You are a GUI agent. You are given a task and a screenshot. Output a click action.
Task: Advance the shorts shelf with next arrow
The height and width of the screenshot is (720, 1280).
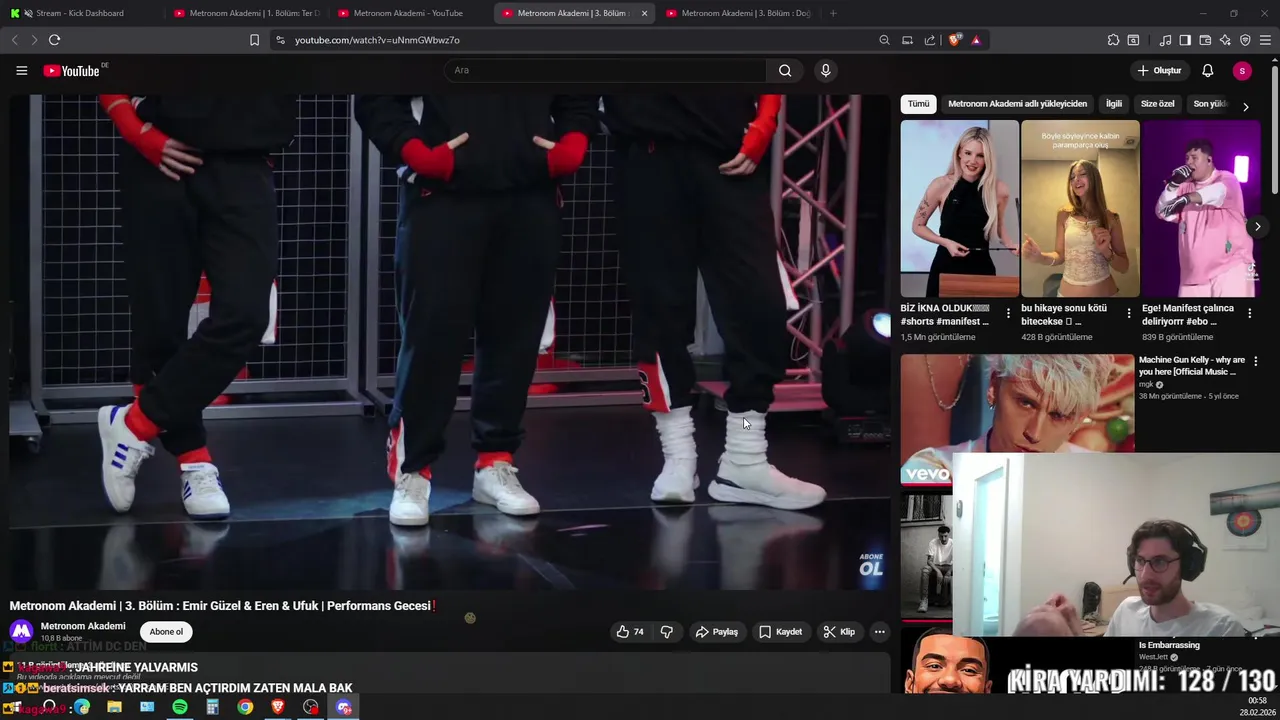pyautogui.click(x=1257, y=227)
